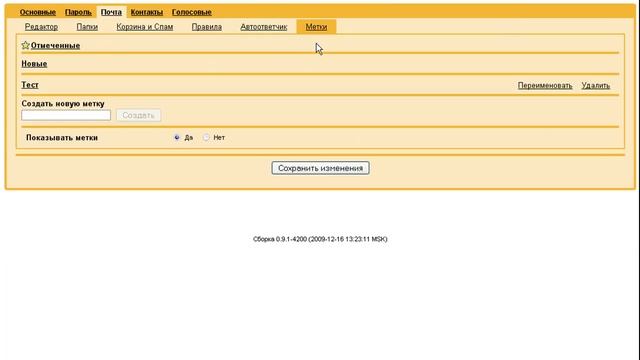This screenshot has width=640, height=360.
Task: Click the Создать button
Action: pyautogui.click(x=138, y=115)
